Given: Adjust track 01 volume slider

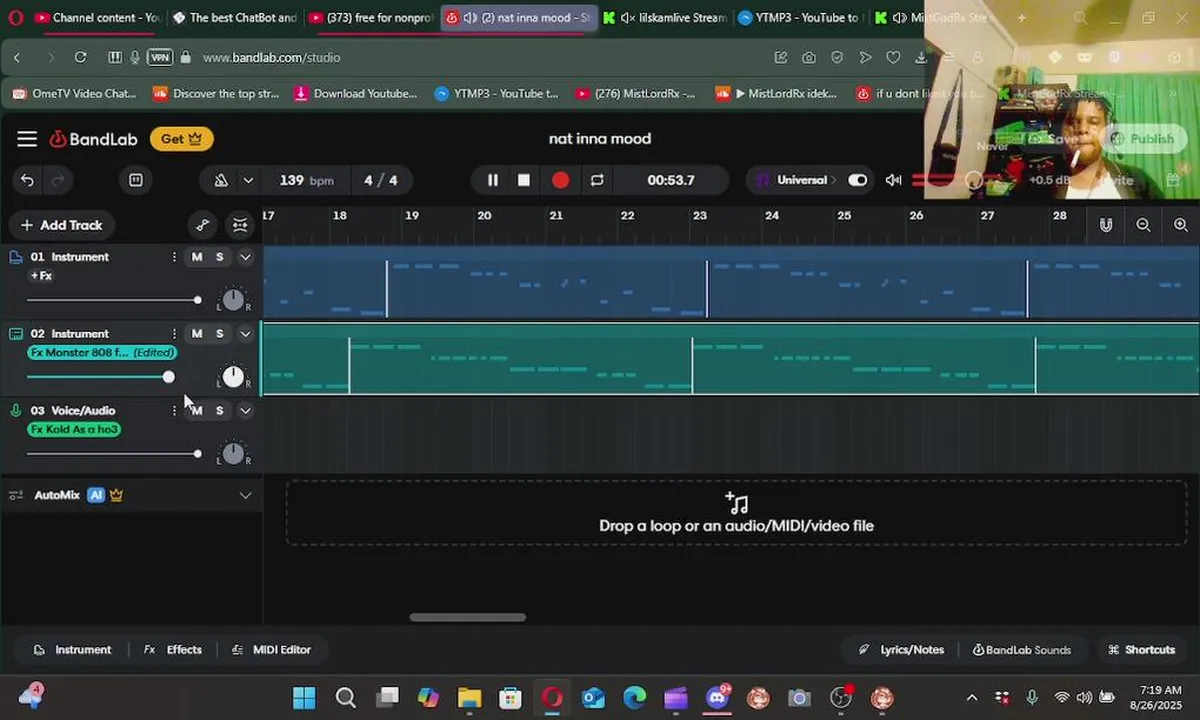Looking at the screenshot, I should pos(113,300).
